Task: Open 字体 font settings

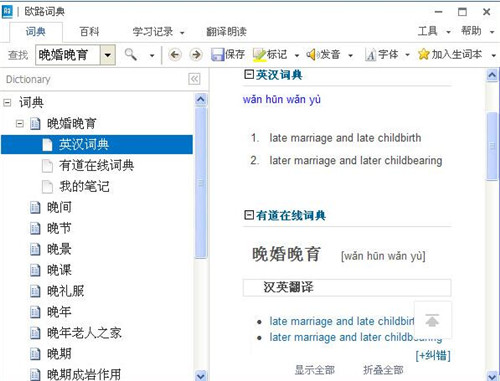Action: click(382, 54)
